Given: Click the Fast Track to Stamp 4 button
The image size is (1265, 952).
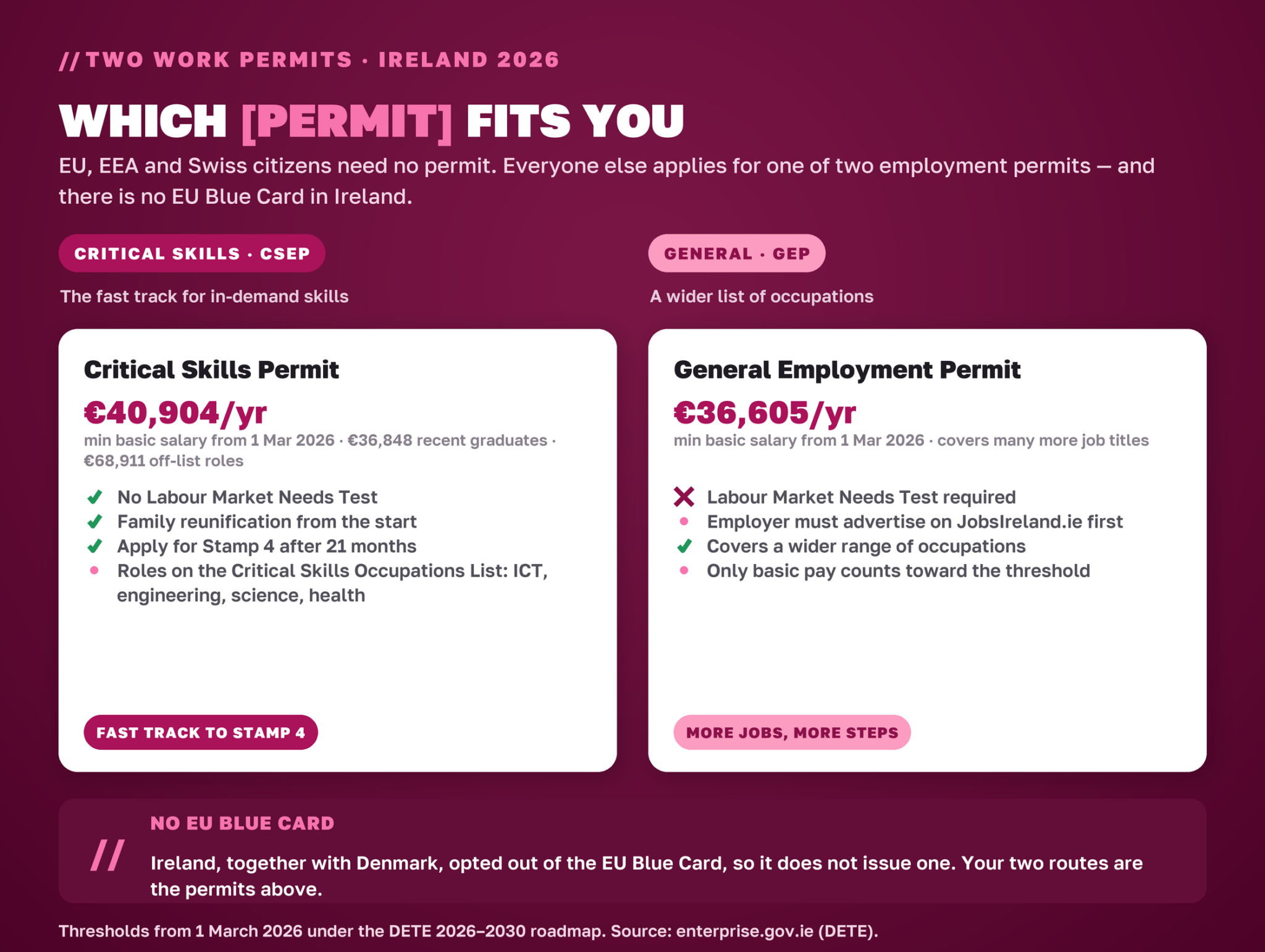Looking at the screenshot, I should tap(201, 733).
